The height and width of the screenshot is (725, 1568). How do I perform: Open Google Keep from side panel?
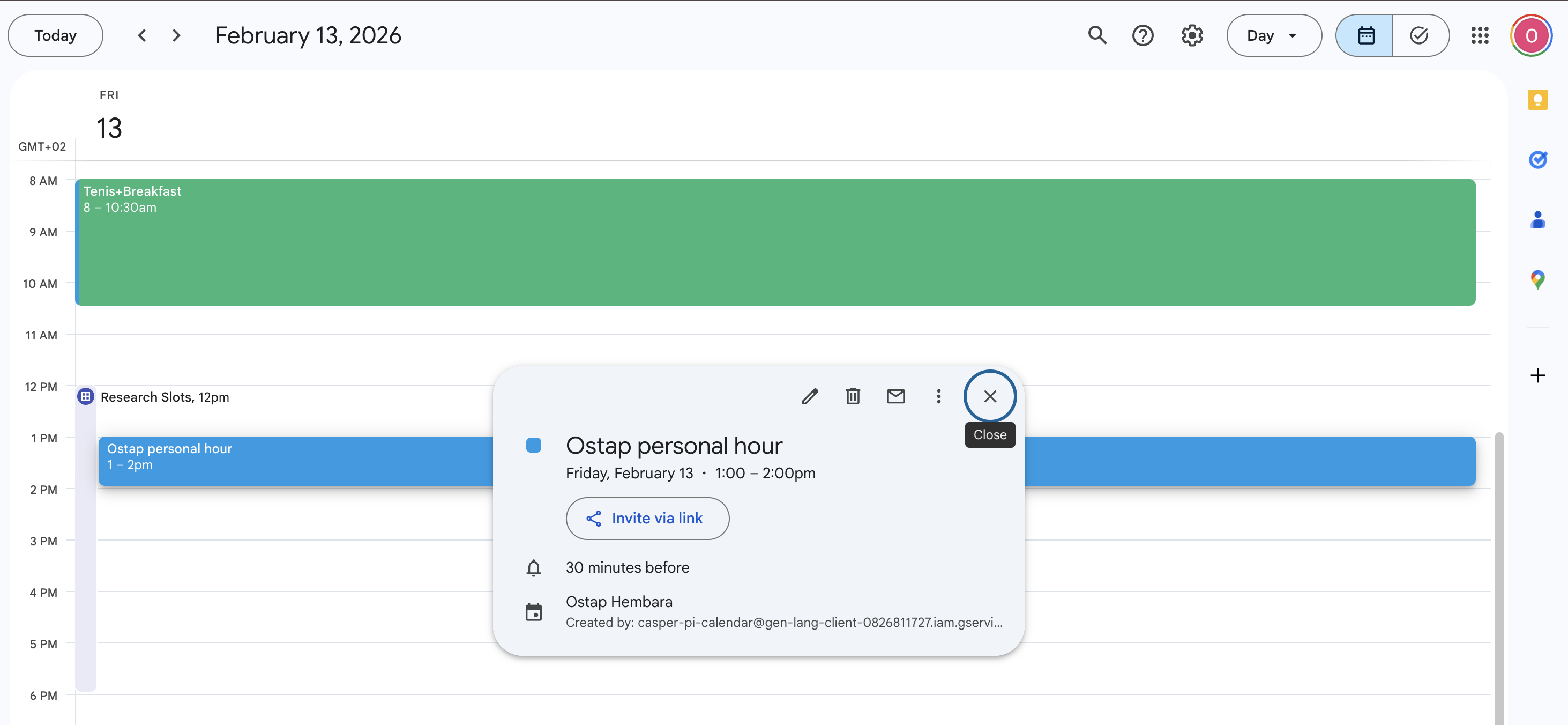[1537, 99]
